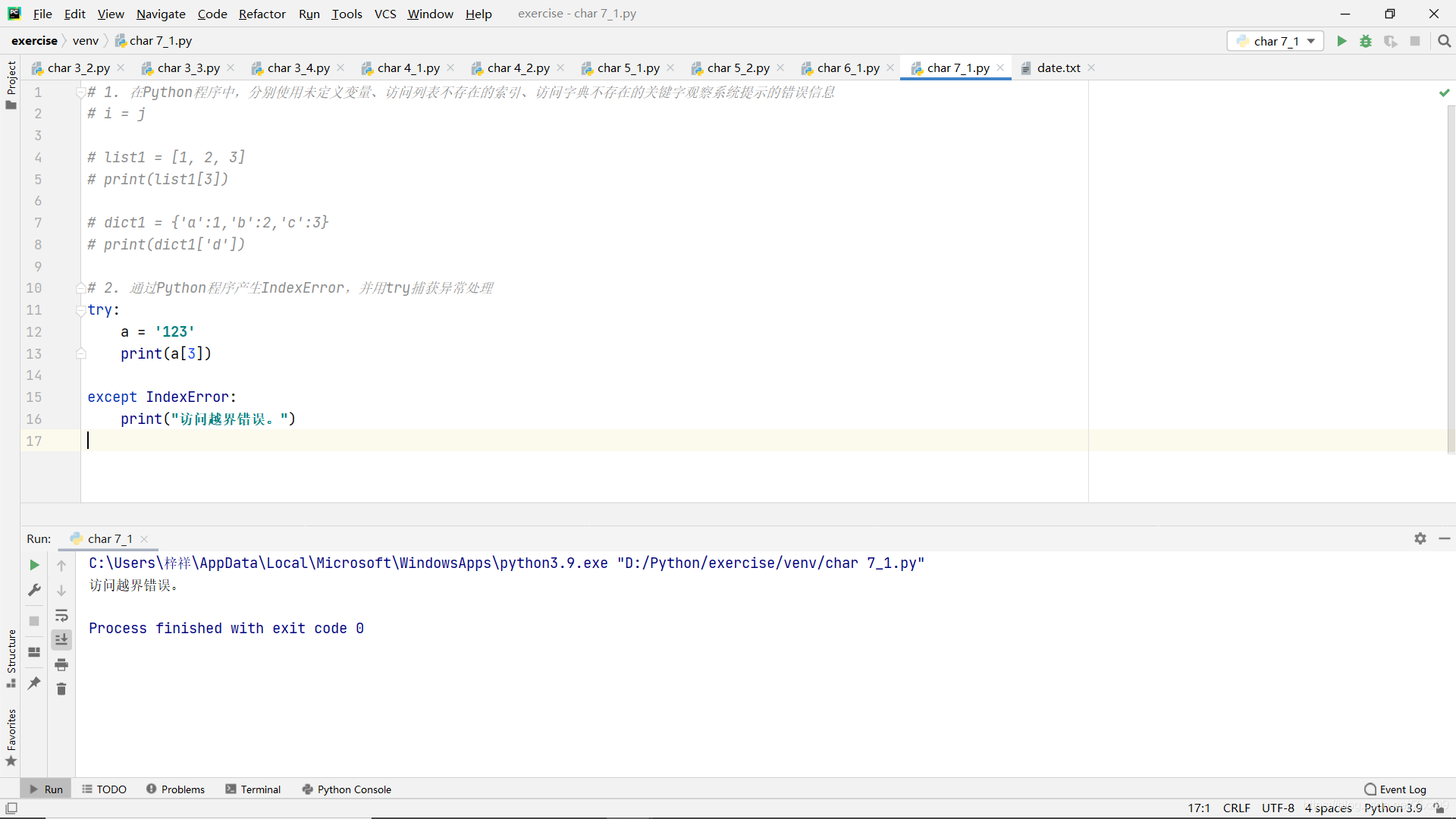
Task: Click the Up stack trace arrow
Action: tap(61, 565)
